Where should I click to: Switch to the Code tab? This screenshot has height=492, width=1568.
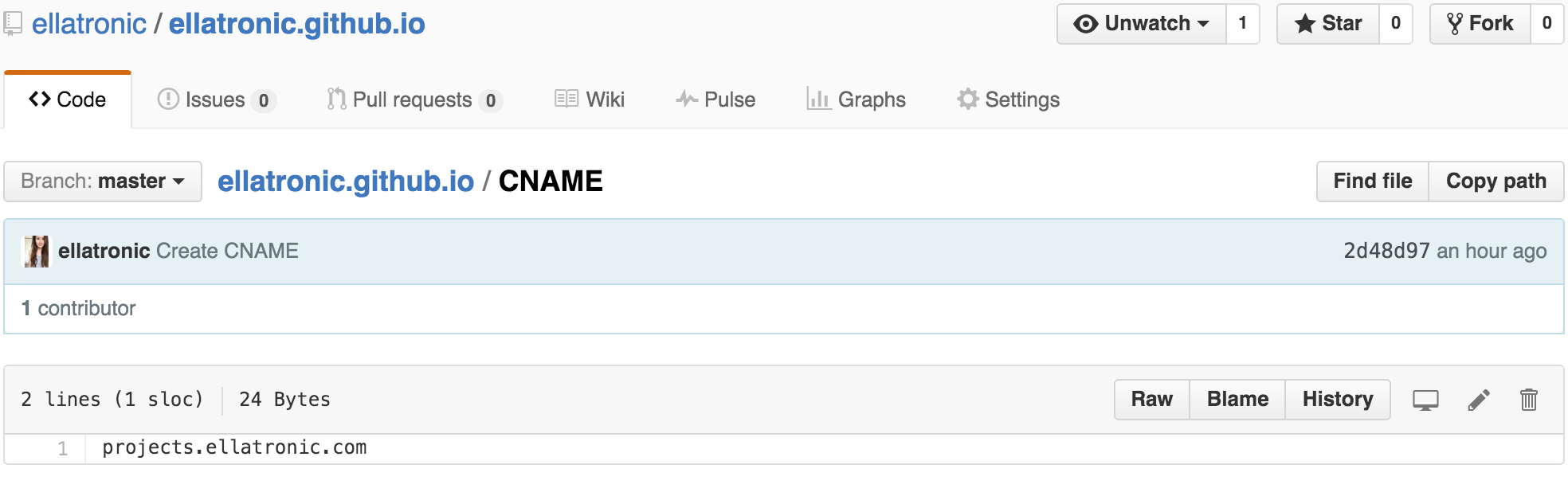(68, 100)
